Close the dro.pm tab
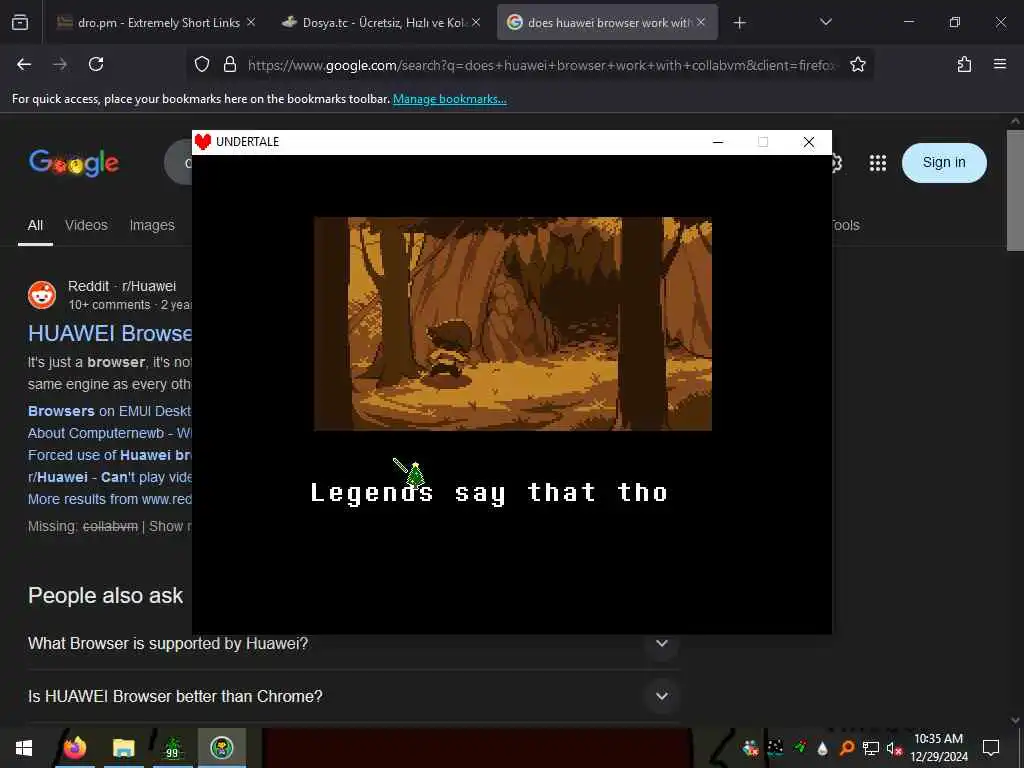 (x=251, y=22)
